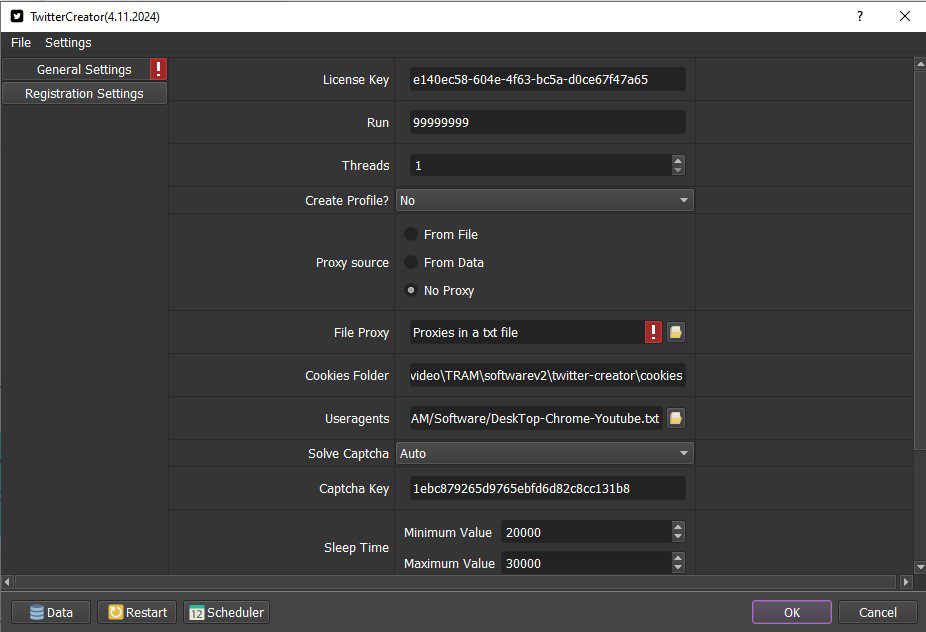926x632 pixels.
Task: Click the help question mark in title bar
Action: pyautogui.click(x=860, y=17)
